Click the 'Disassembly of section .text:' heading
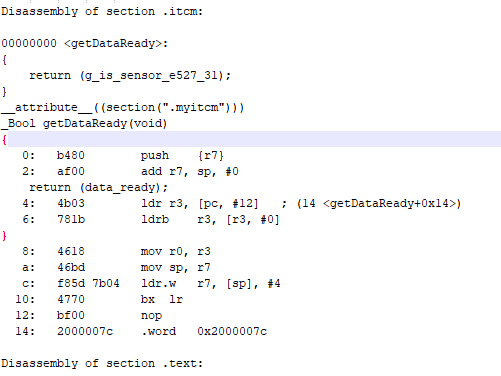The height and width of the screenshot is (376, 501). coord(102,363)
